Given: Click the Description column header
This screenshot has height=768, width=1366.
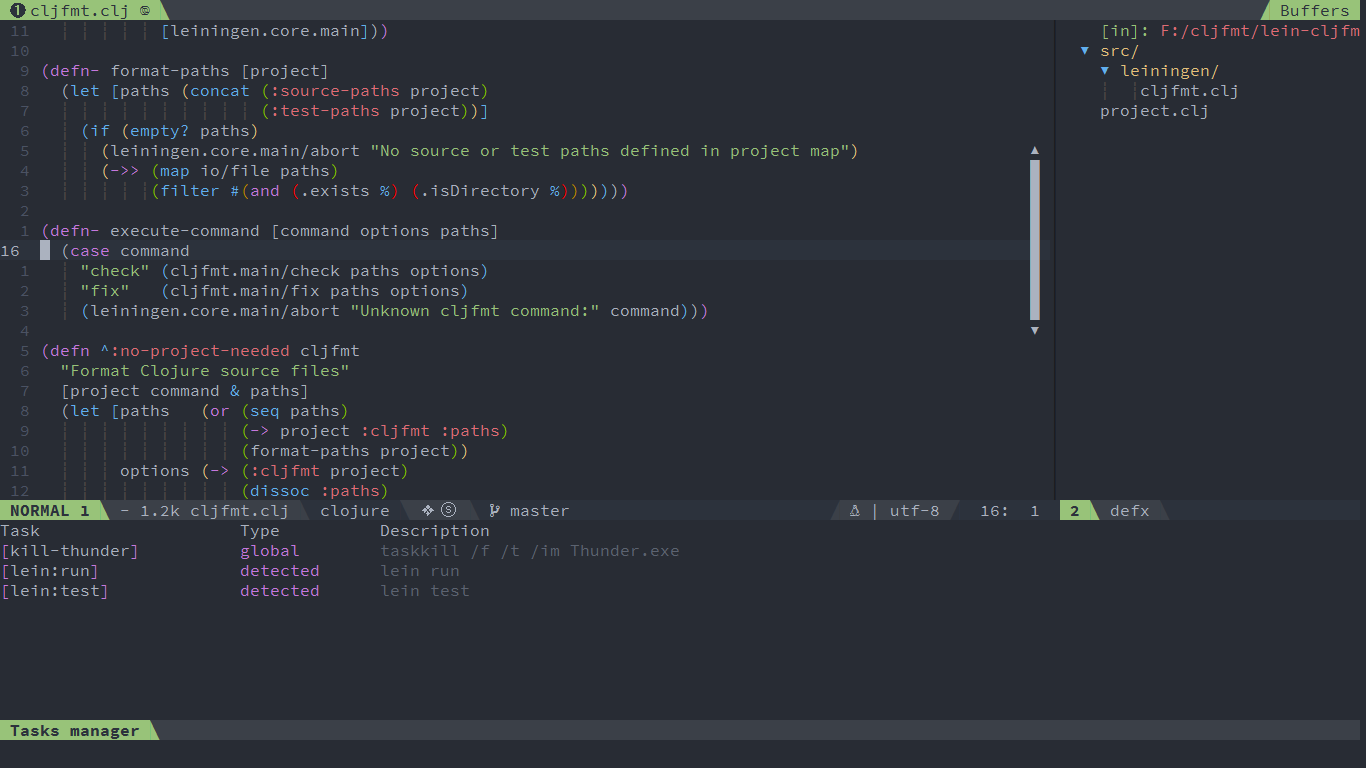Looking at the screenshot, I should coord(435,531).
